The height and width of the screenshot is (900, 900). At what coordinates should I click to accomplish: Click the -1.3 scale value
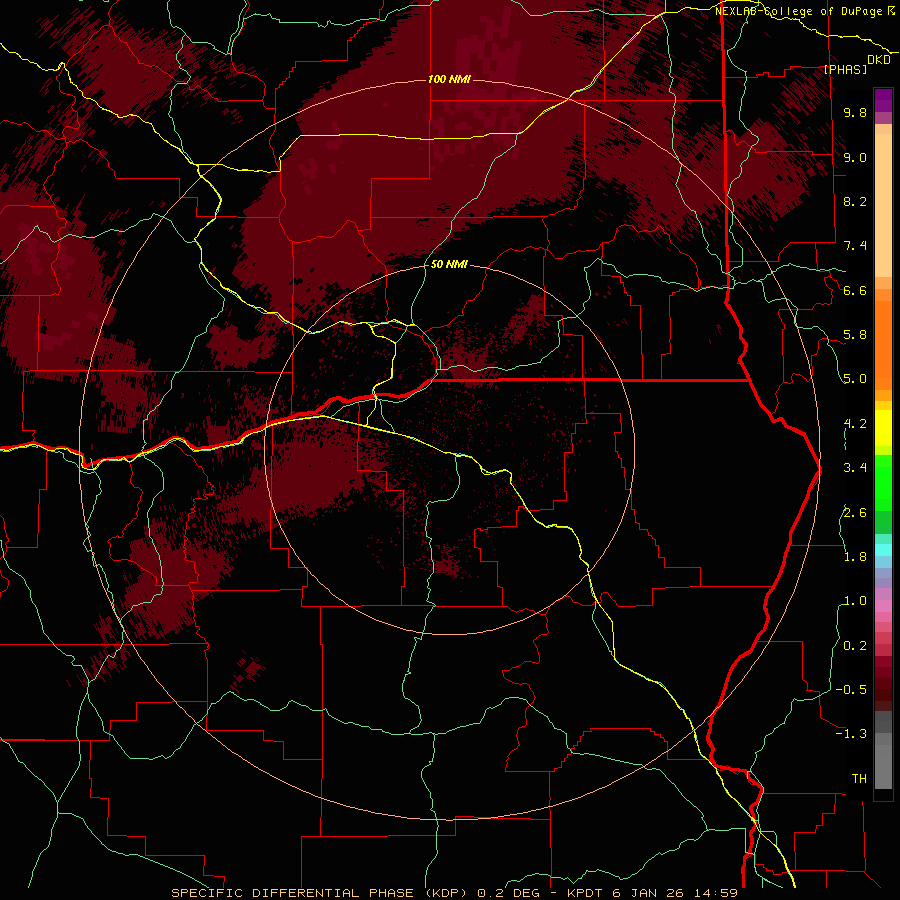(x=851, y=734)
